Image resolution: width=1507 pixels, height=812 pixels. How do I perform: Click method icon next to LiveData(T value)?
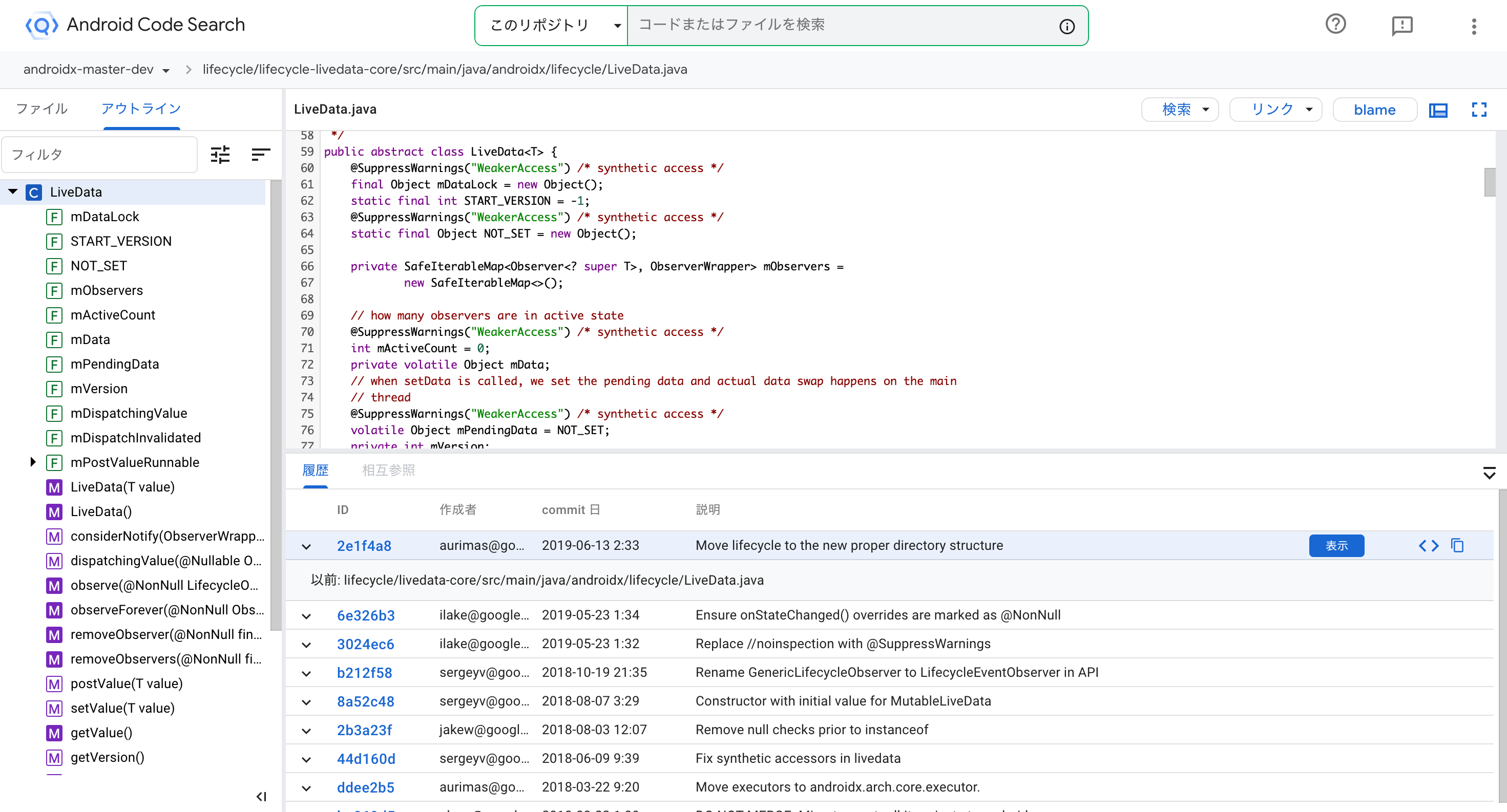coord(54,487)
